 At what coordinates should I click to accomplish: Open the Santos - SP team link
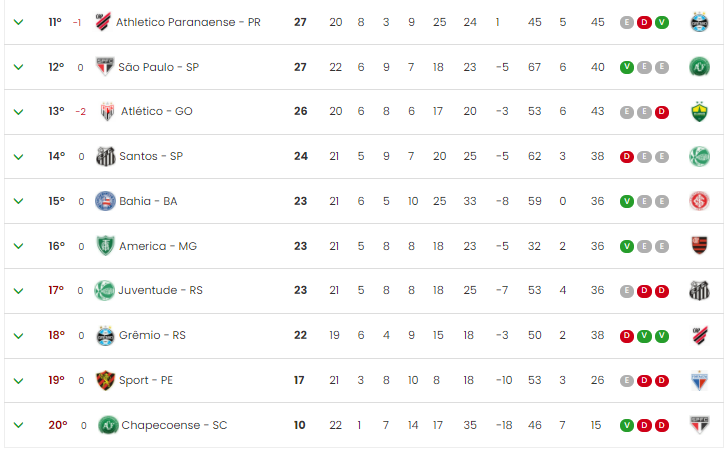pyautogui.click(x=151, y=156)
